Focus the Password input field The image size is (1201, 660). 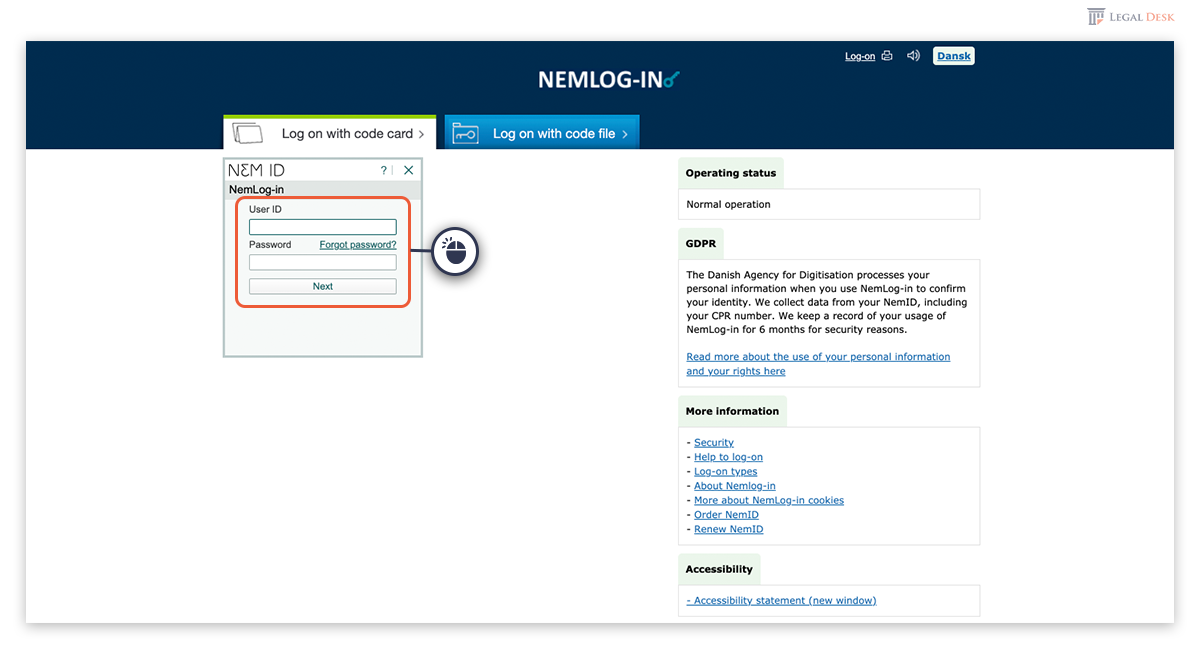[x=323, y=263]
